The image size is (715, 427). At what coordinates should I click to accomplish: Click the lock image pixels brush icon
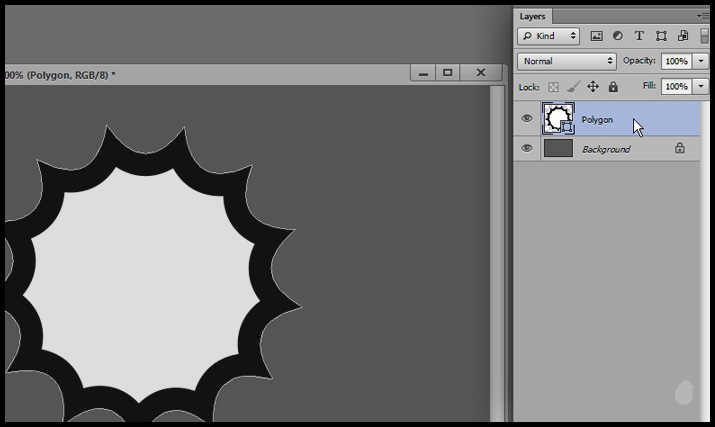tap(573, 87)
